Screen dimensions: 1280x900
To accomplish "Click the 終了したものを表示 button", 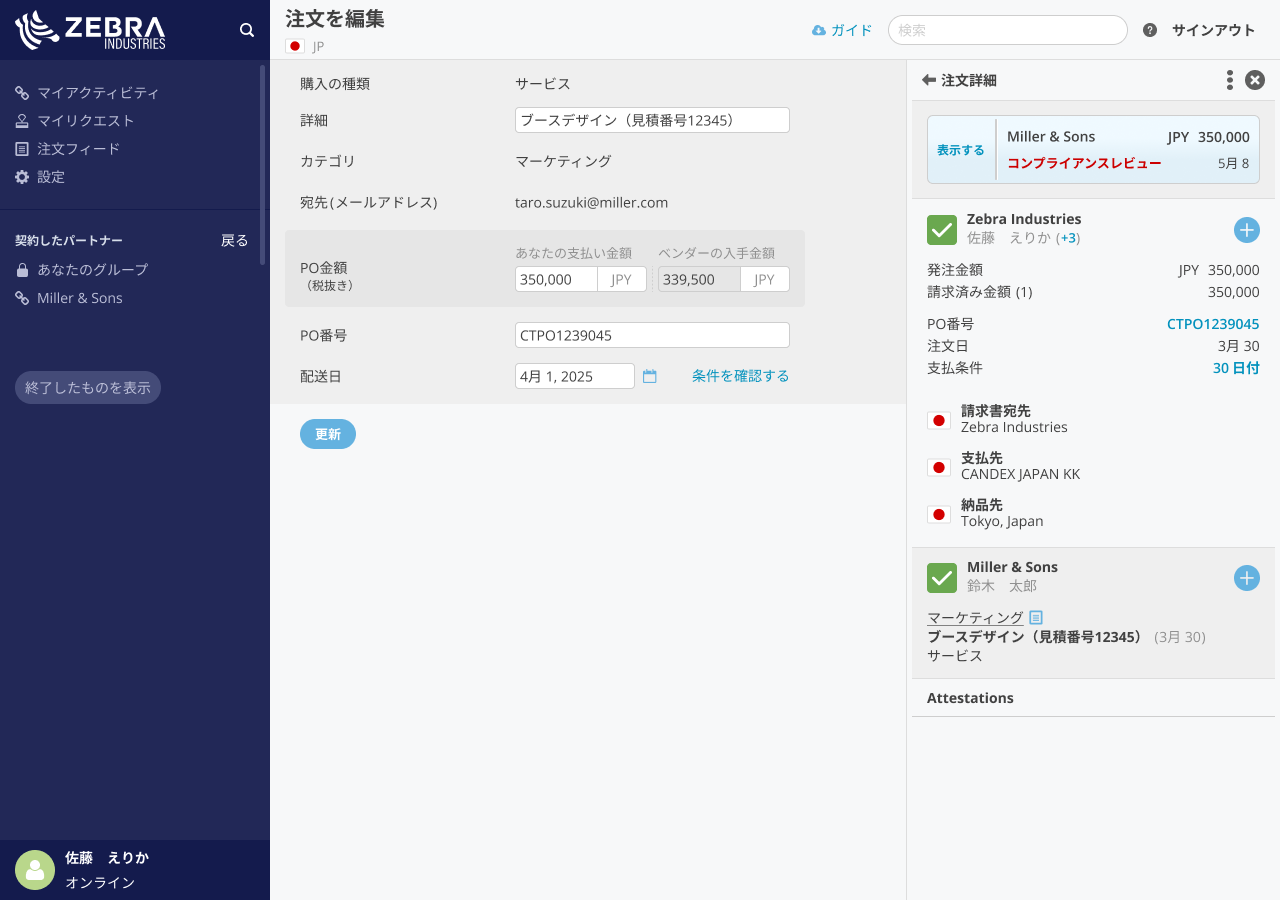I will [88, 388].
